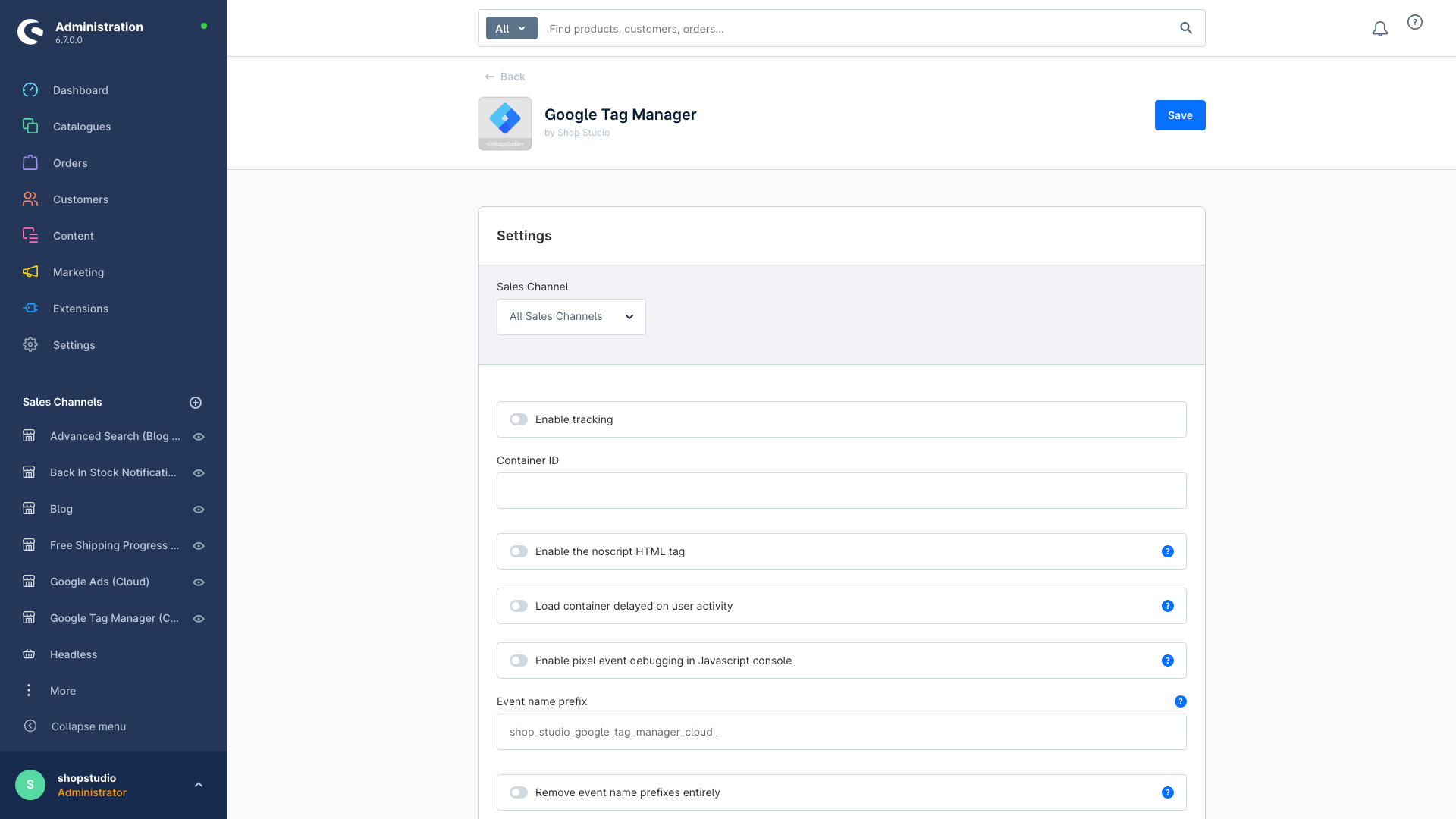Toggle pixel event debugging in Javascript console
The image size is (1456, 819).
pos(519,661)
